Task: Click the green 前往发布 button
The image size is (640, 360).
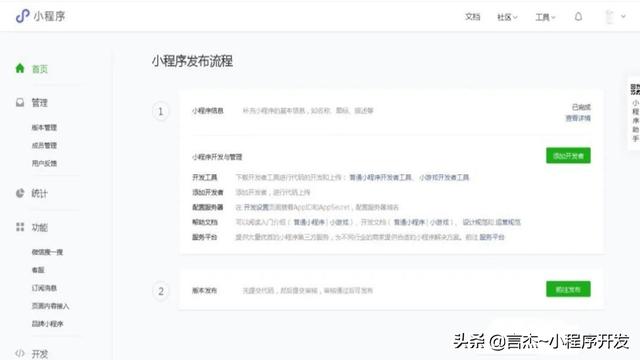Action: click(x=568, y=289)
